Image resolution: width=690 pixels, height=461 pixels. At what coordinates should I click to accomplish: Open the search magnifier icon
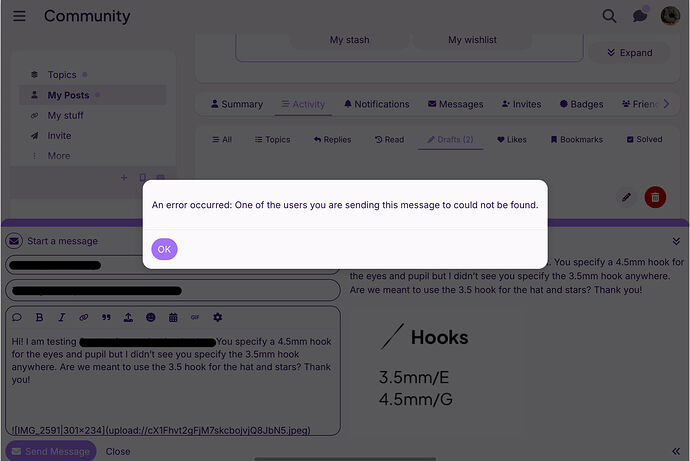coord(609,16)
